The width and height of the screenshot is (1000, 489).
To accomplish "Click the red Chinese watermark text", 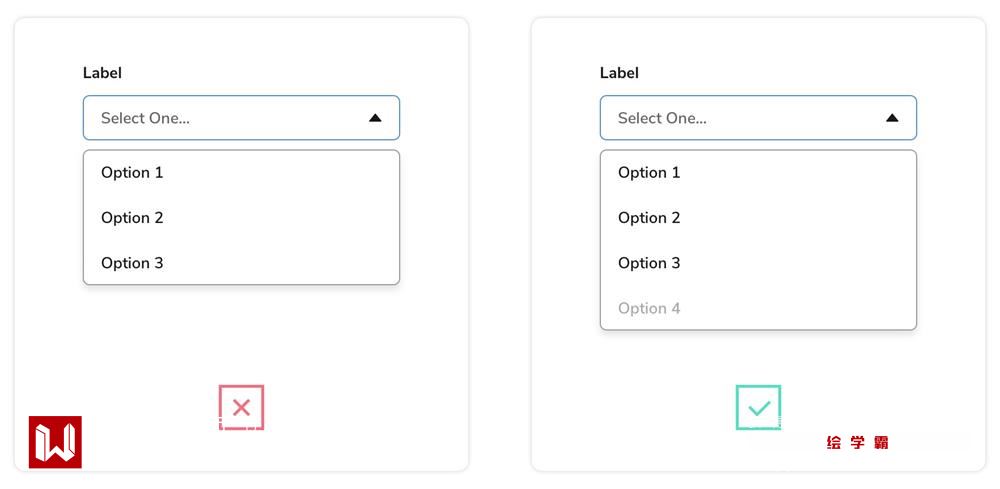I will tap(858, 442).
